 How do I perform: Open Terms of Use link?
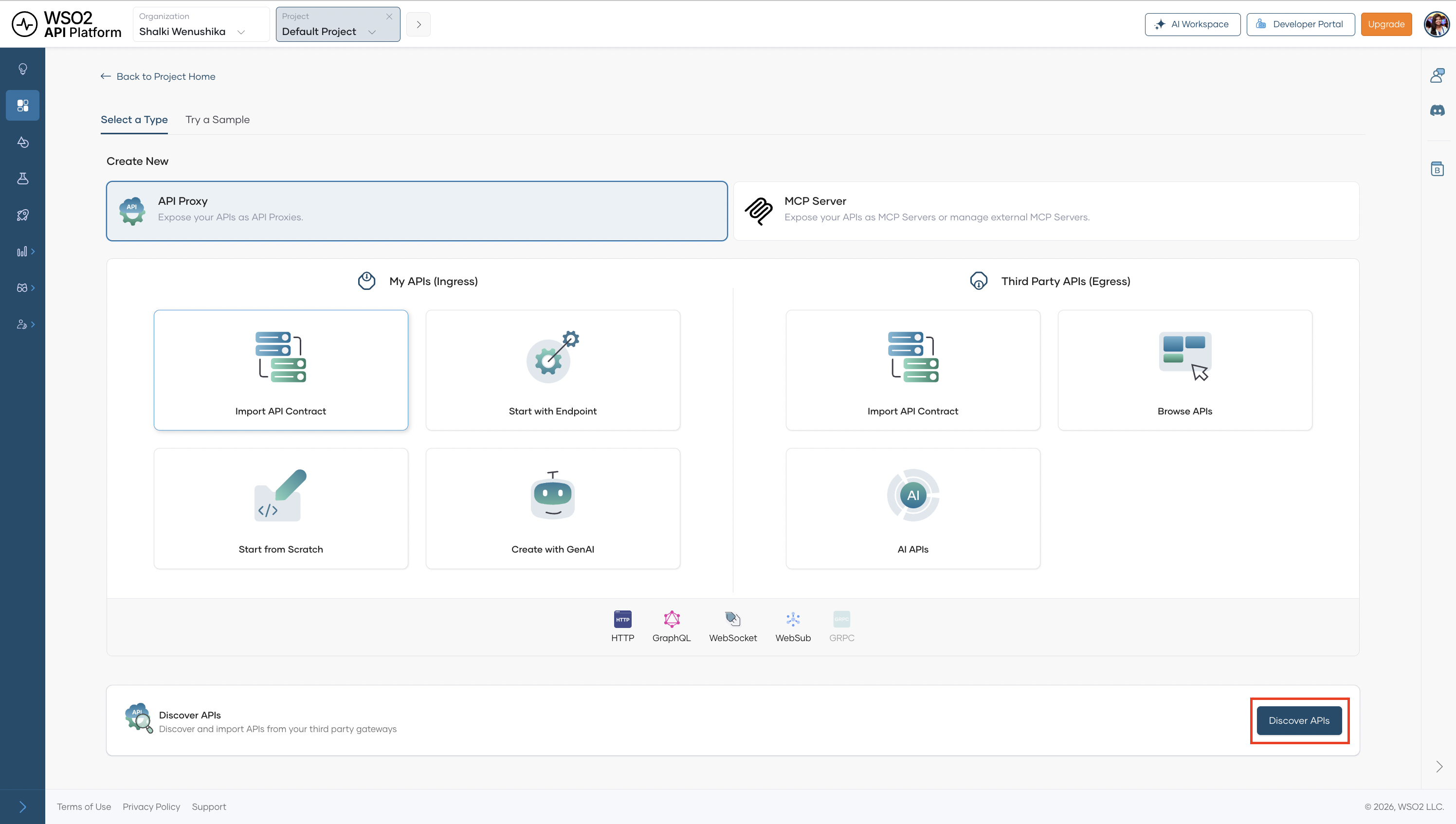(84, 806)
